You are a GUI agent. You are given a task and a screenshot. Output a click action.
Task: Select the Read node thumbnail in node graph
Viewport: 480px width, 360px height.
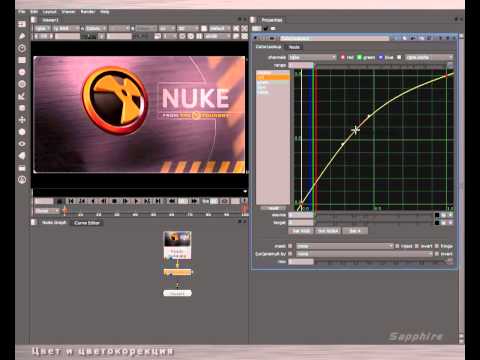[177, 245]
